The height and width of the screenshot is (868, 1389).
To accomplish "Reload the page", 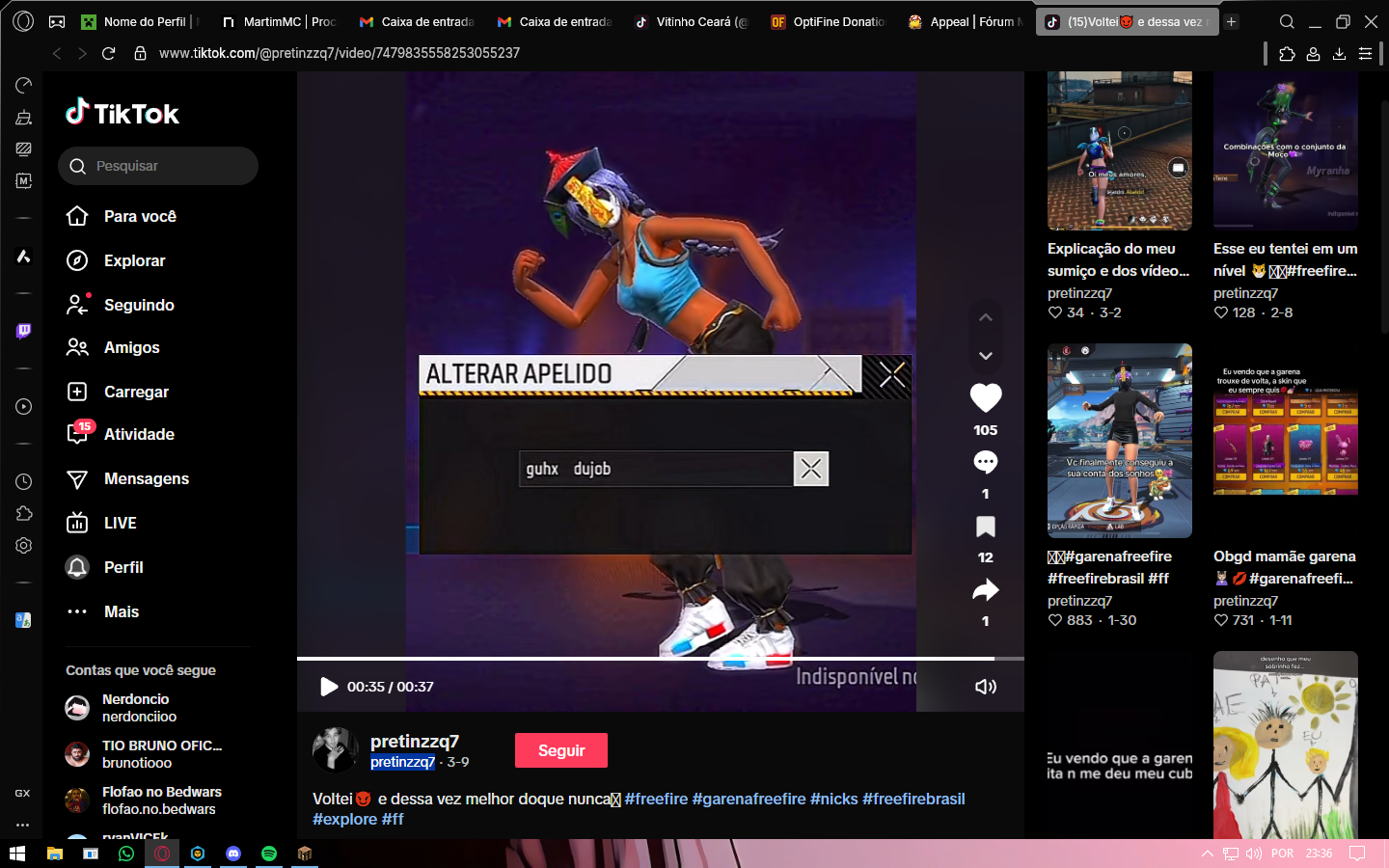I will pyautogui.click(x=108, y=53).
